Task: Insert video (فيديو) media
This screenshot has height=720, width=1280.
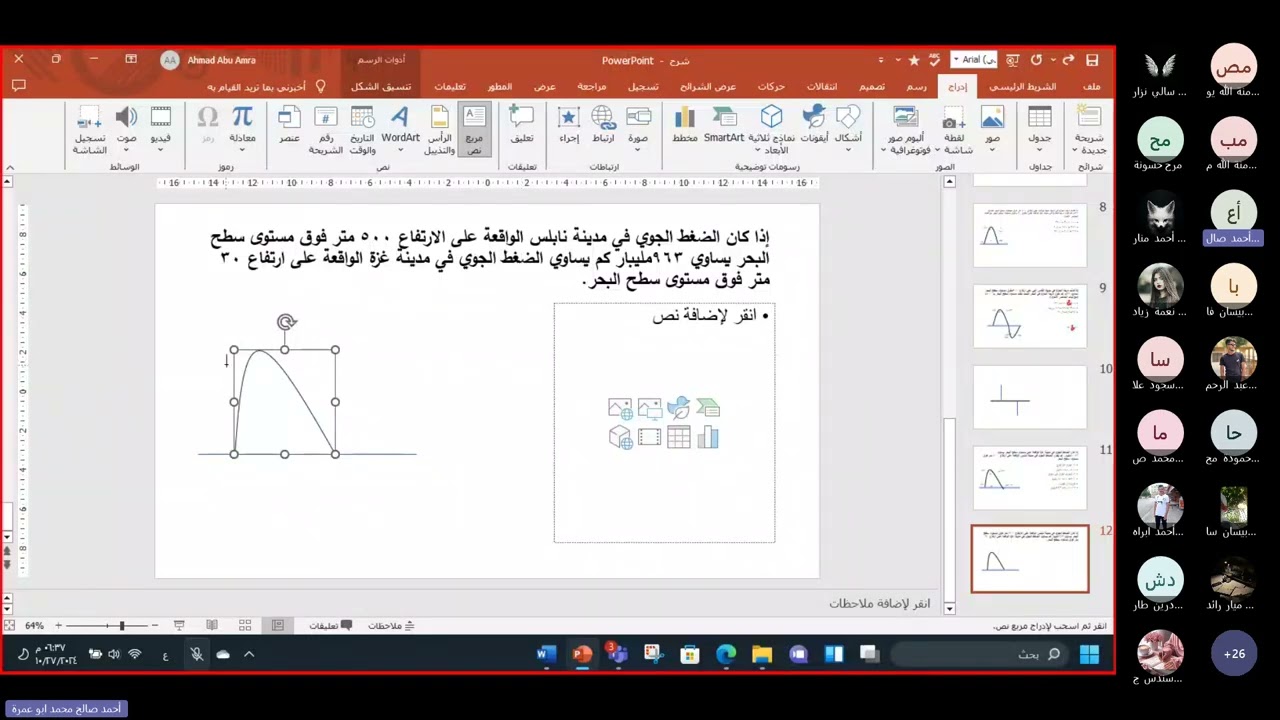Action: pyautogui.click(x=161, y=128)
